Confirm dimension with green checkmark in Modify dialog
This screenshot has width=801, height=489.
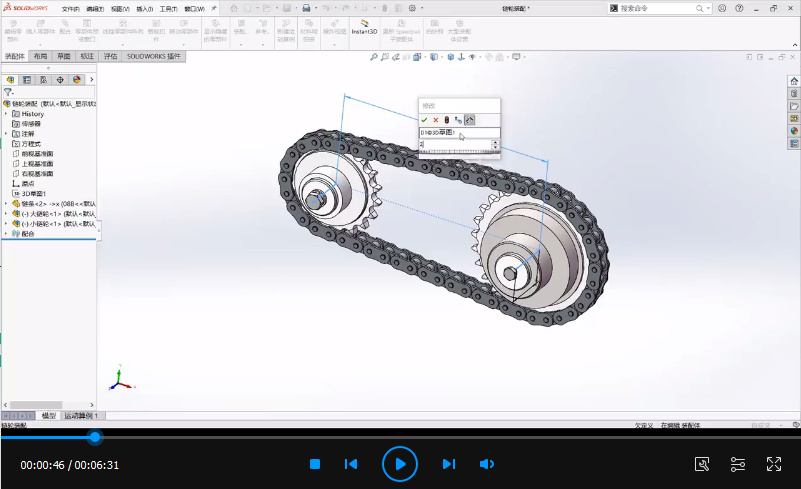tap(424, 120)
